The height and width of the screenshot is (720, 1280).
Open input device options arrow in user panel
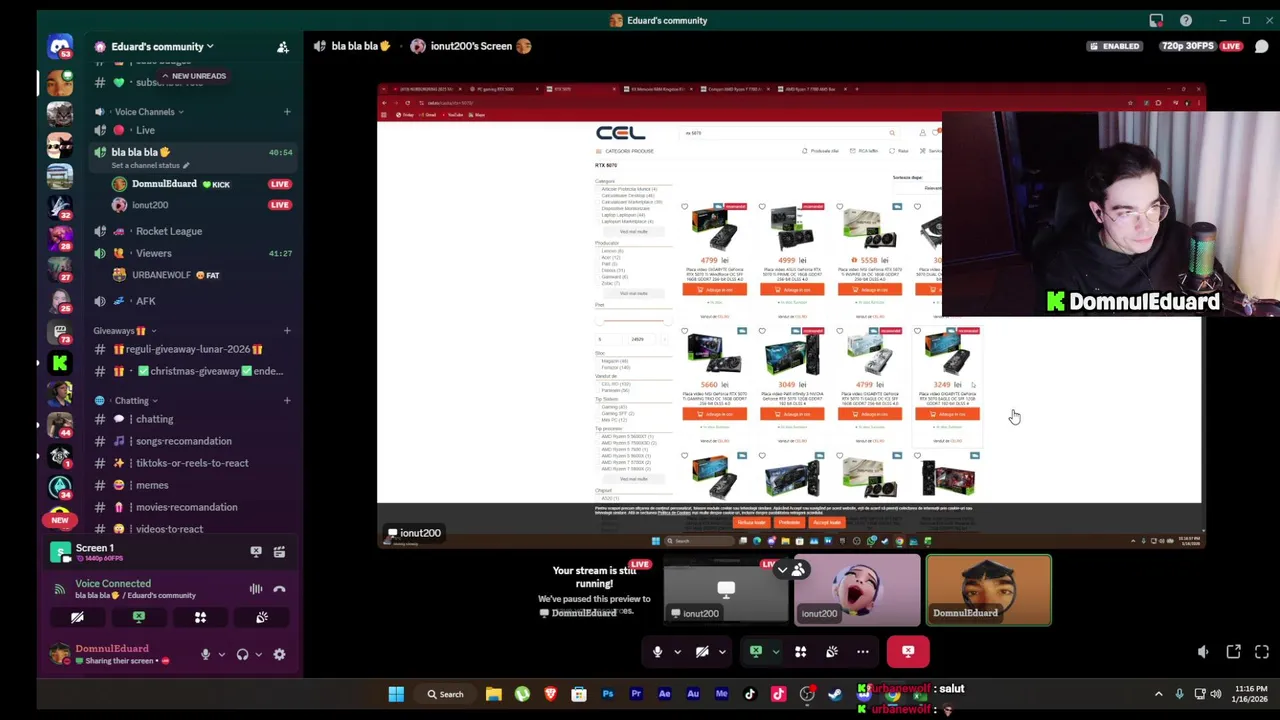[x=221, y=655]
